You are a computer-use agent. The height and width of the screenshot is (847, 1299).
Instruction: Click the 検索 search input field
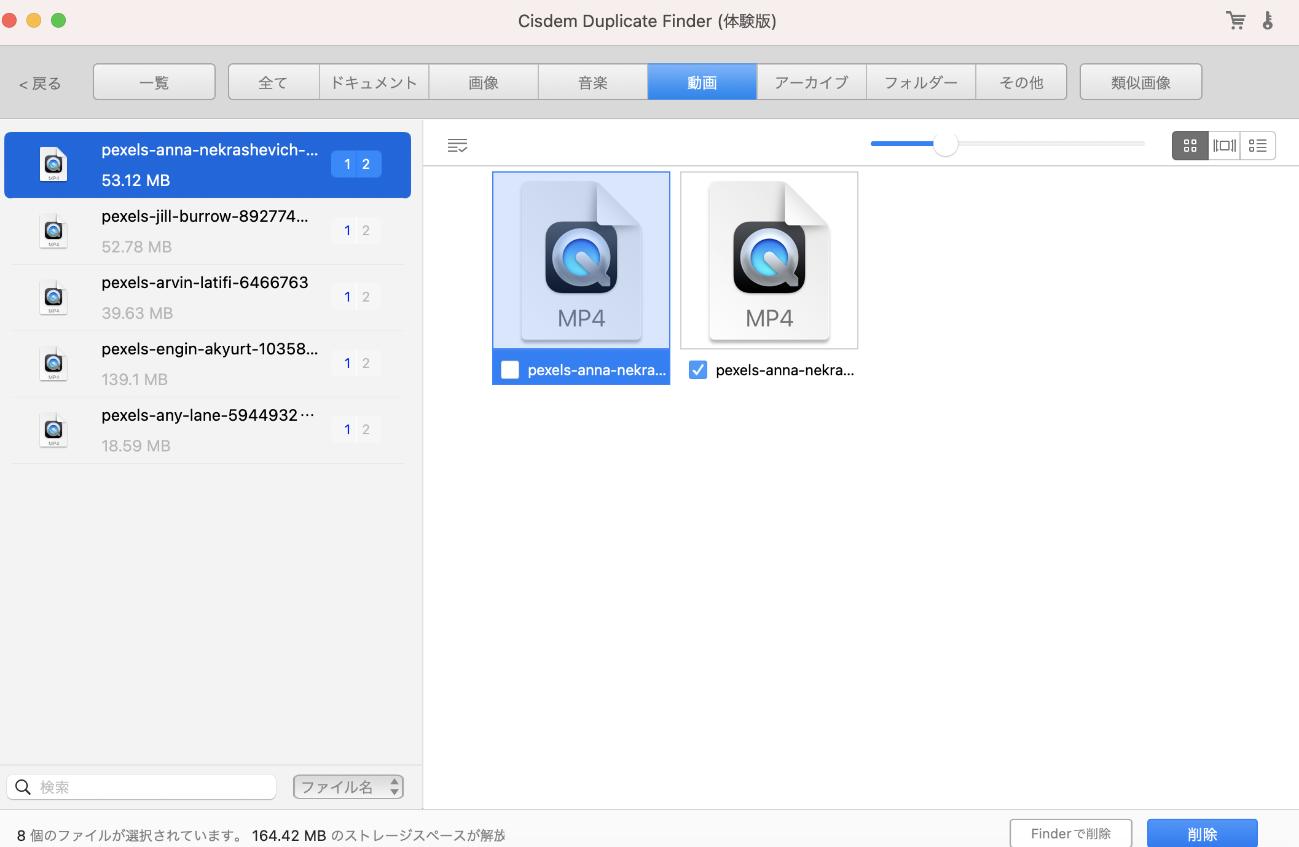(150, 787)
